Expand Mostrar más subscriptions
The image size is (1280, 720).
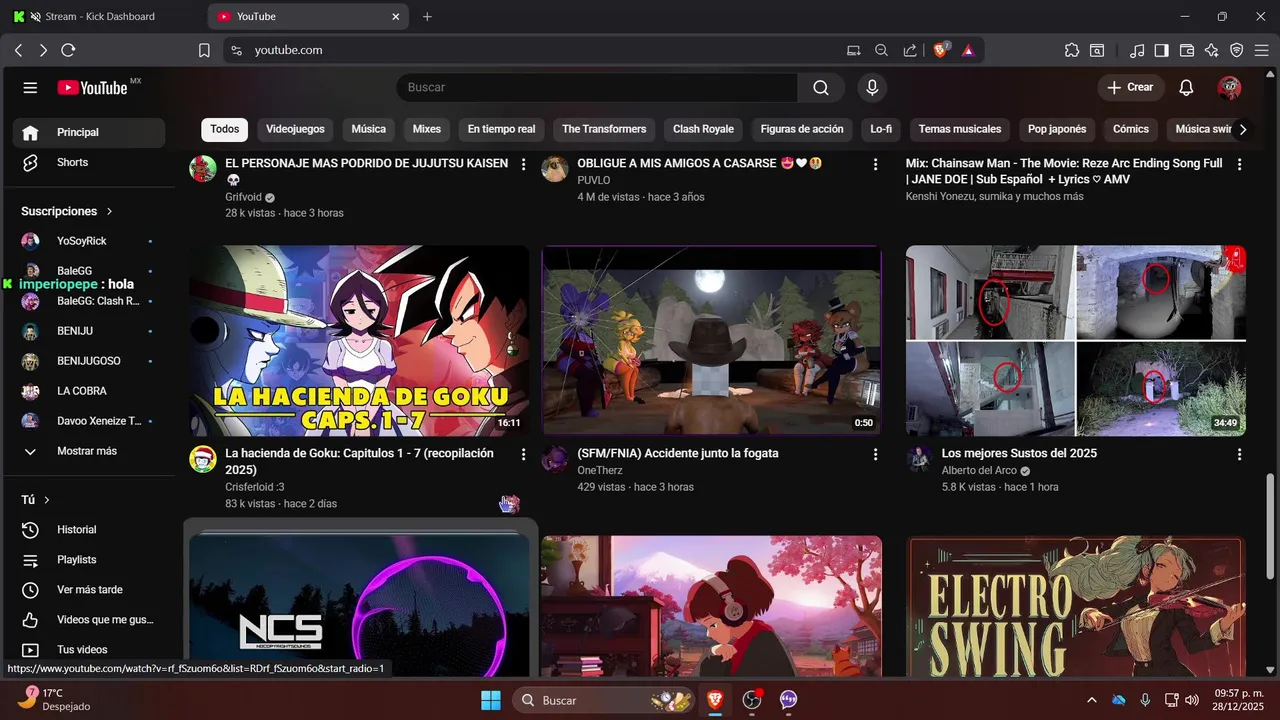[x=88, y=451]
